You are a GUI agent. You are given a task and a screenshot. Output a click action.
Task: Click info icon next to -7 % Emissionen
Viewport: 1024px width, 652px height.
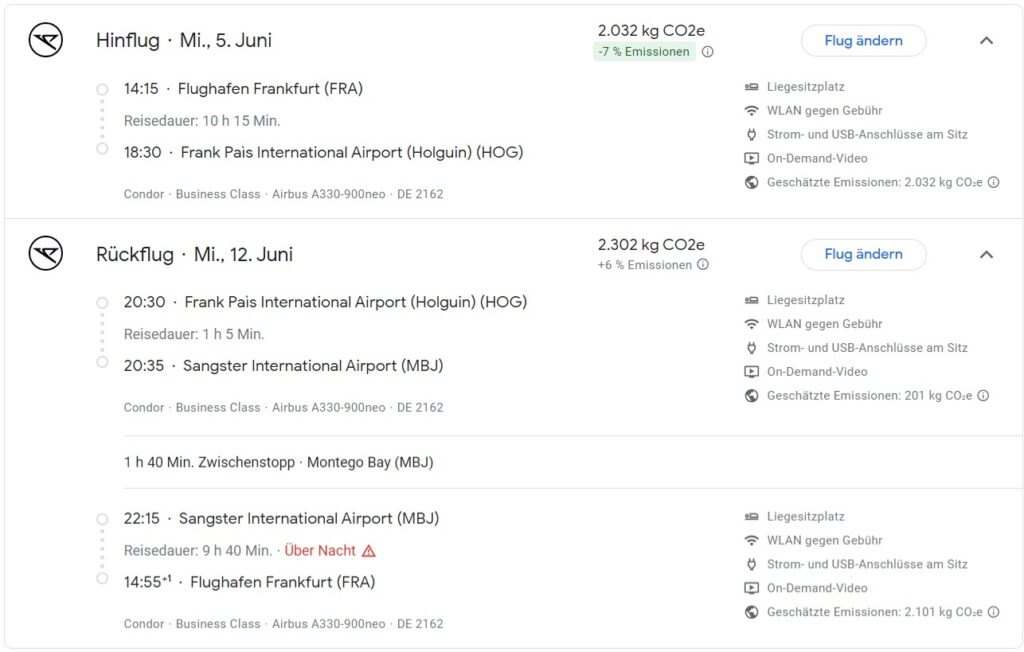point(707,52)
